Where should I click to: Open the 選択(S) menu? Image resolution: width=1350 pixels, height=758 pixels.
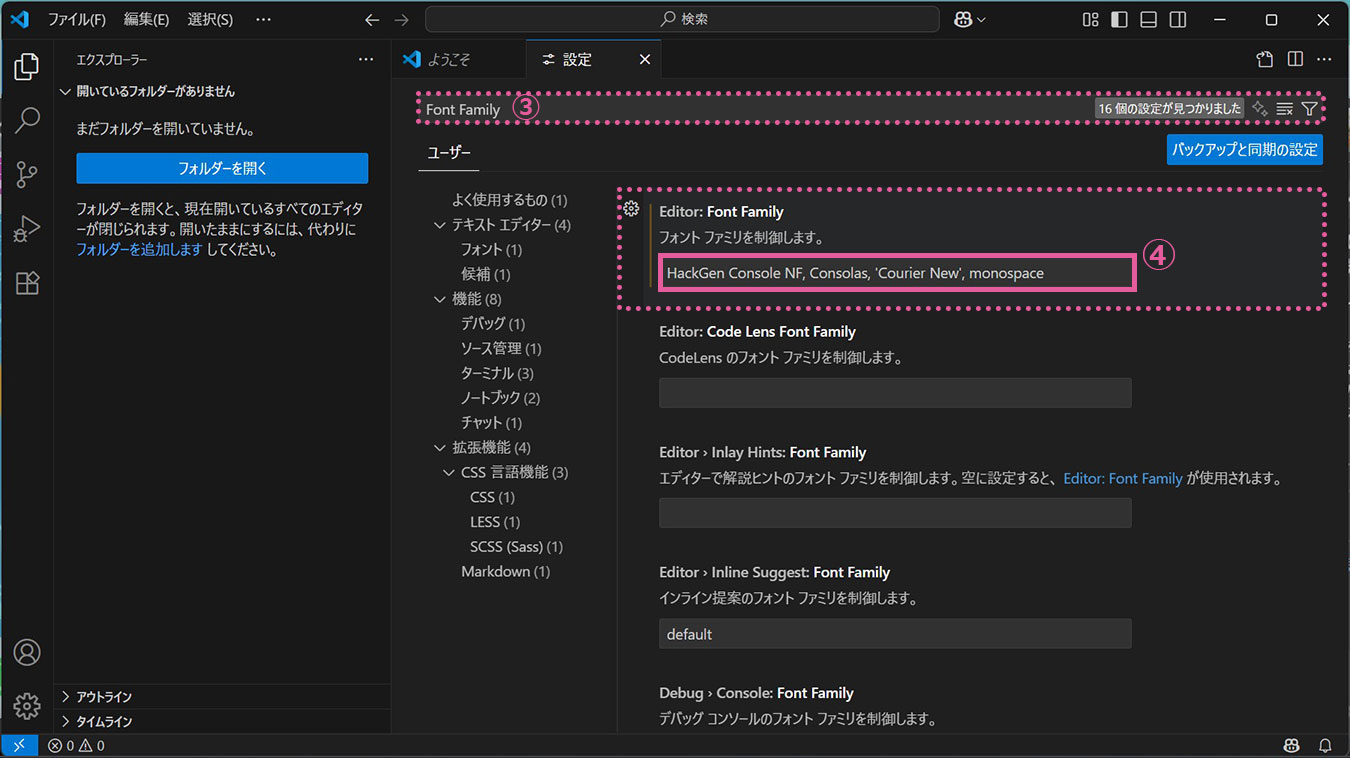(x=210, y=20)
